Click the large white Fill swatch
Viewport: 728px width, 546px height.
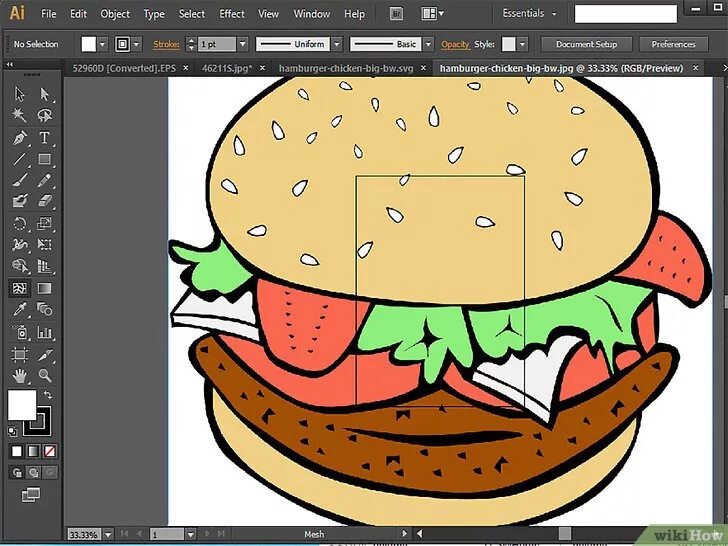tap(22, 405)
